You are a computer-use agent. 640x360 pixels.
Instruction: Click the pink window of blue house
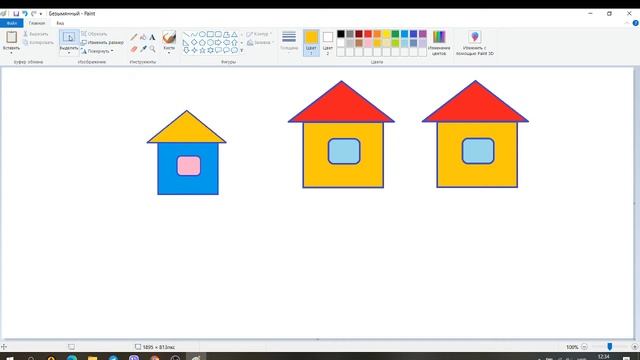[x=189, y=166]
